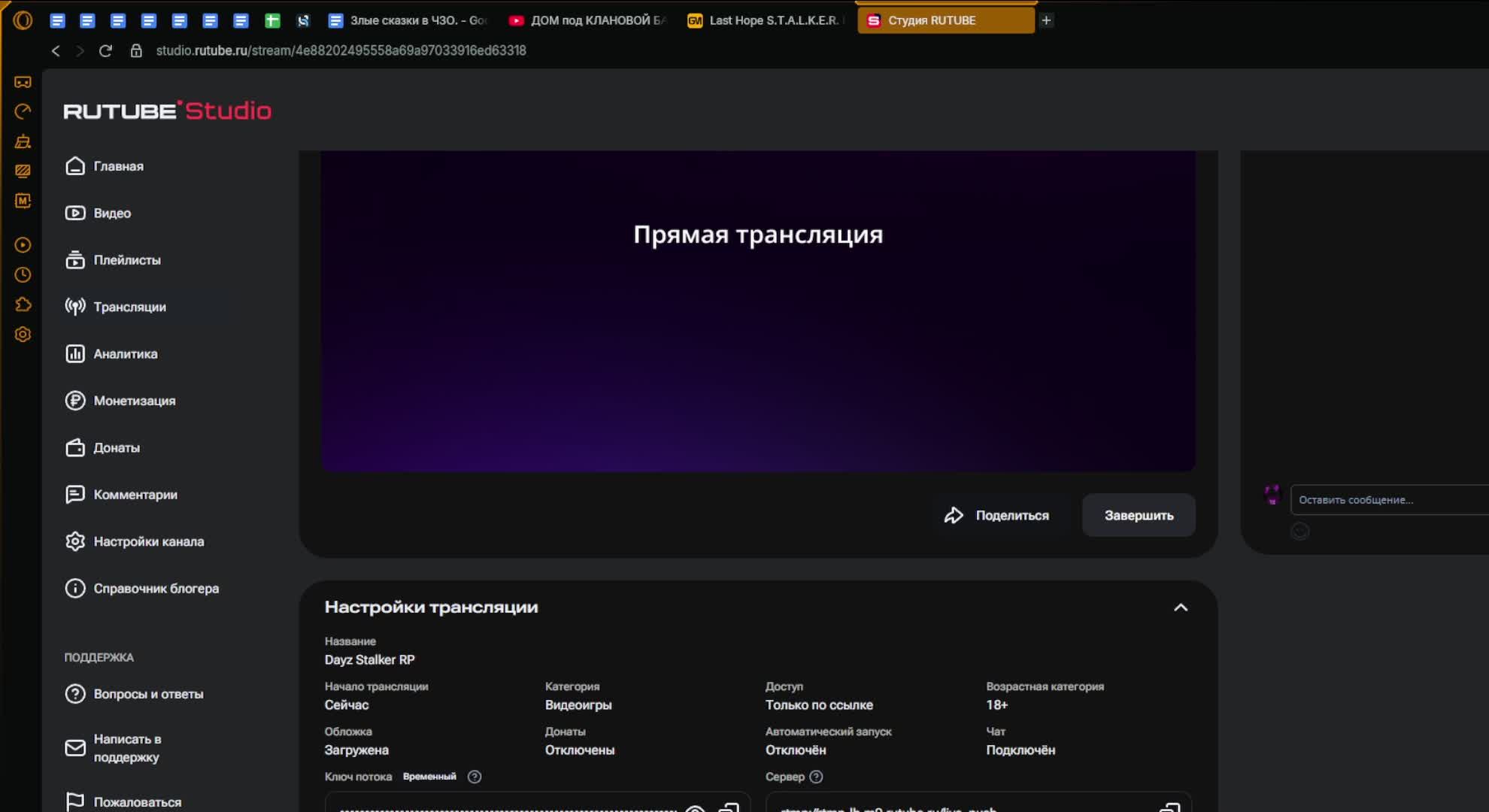Open a new browser tab

click(1046, 20)
